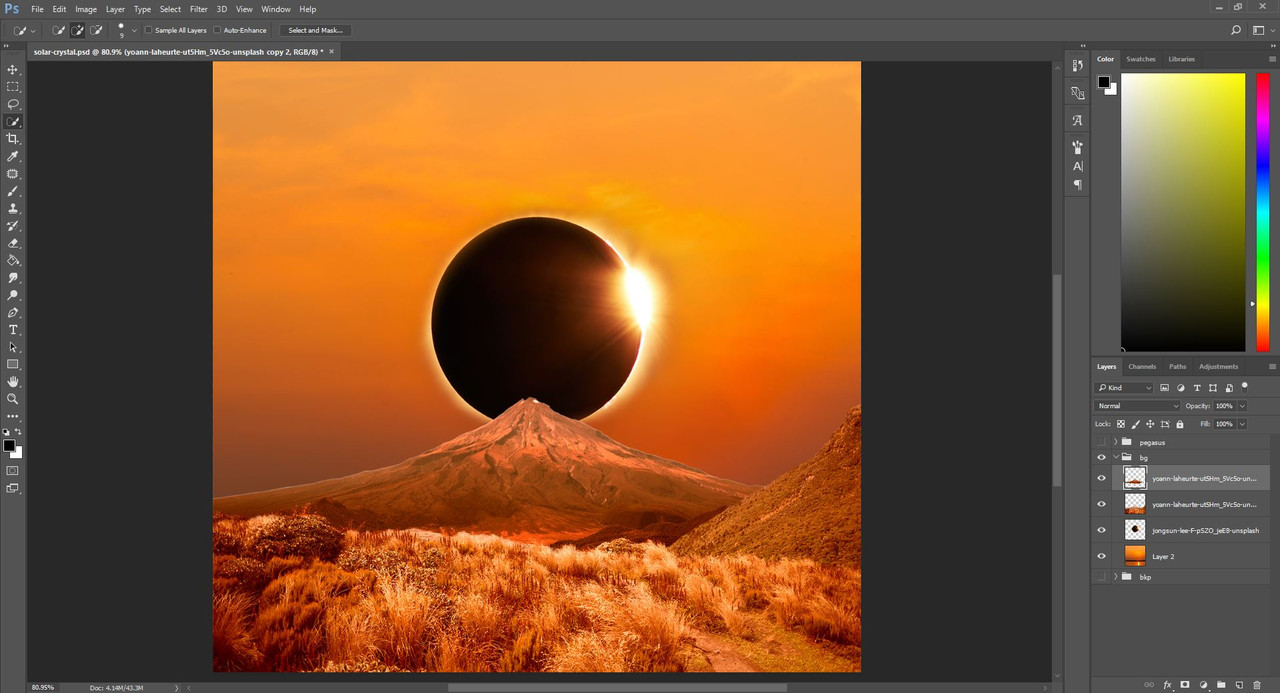Show the bkp group
This screenshot has width=1280, height=693.
click(1102, 577)
